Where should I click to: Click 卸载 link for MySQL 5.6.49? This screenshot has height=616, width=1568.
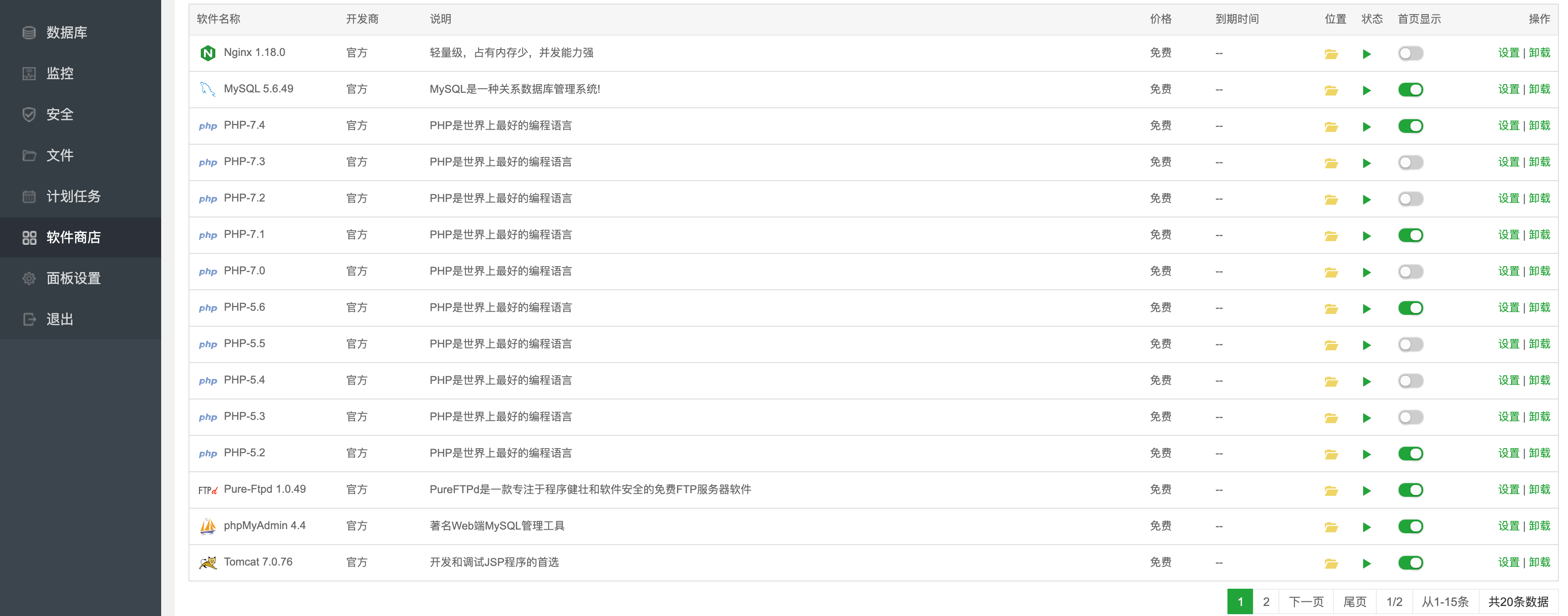(1539, 89)
